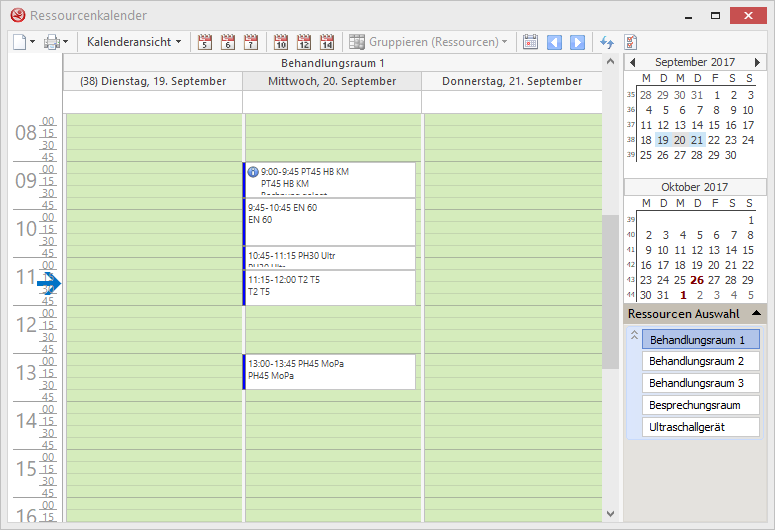Click the printer icon in toolbar
The image size is (775, 530).
pyautogui.click(x=52, y=42)
